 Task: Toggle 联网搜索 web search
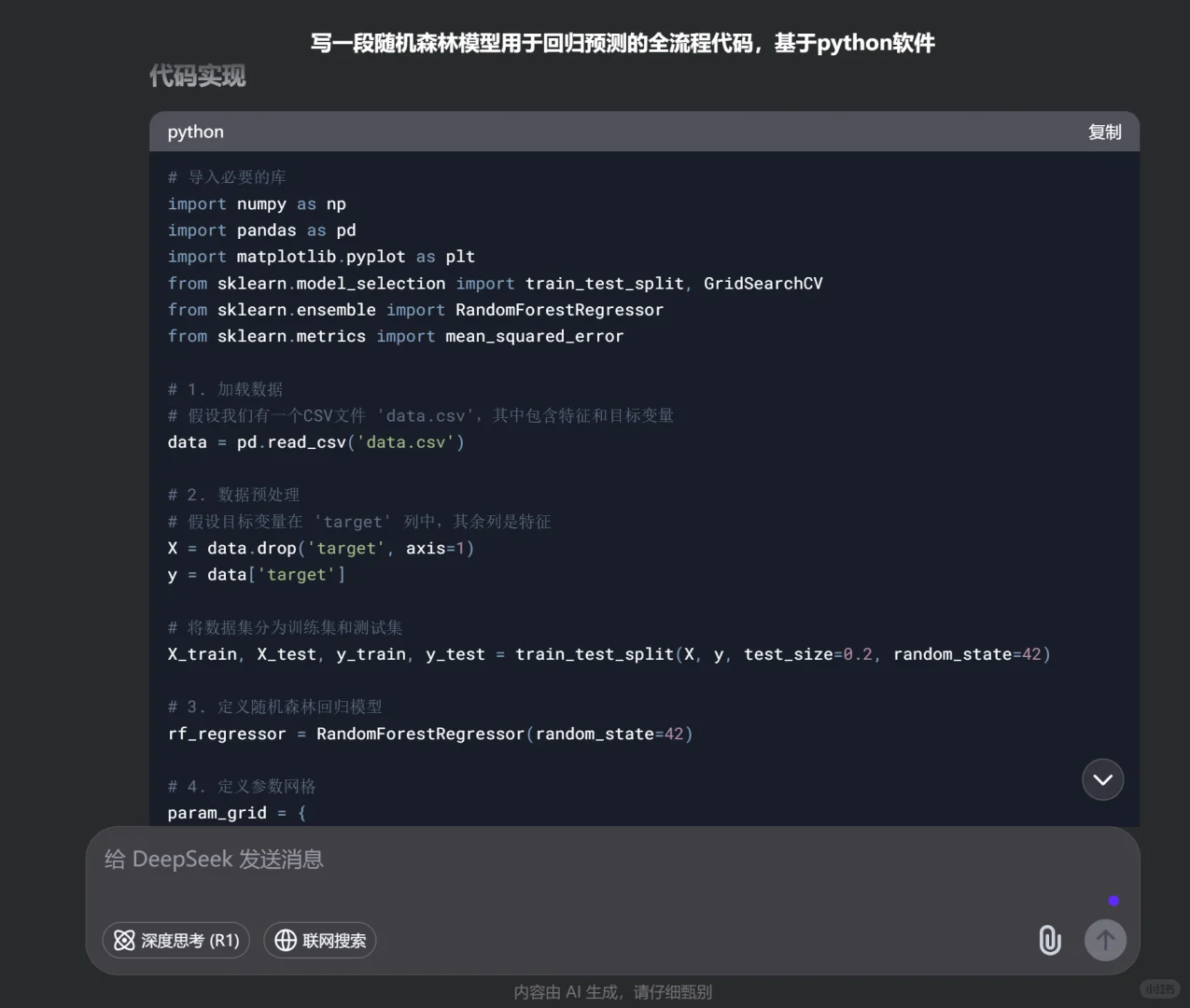[x=320, y=940]
